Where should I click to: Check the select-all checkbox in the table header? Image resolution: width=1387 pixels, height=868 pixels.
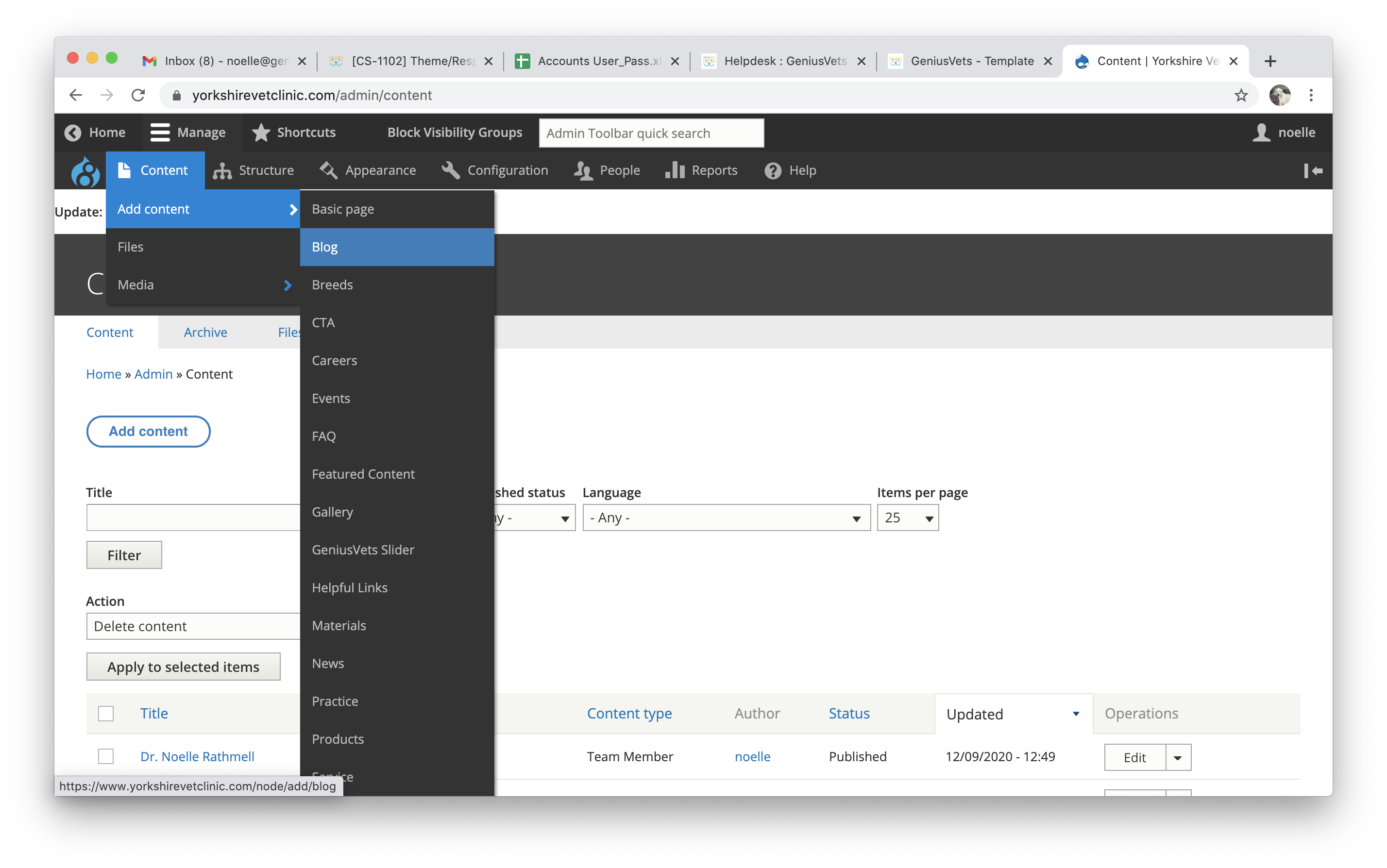[106, 714]
